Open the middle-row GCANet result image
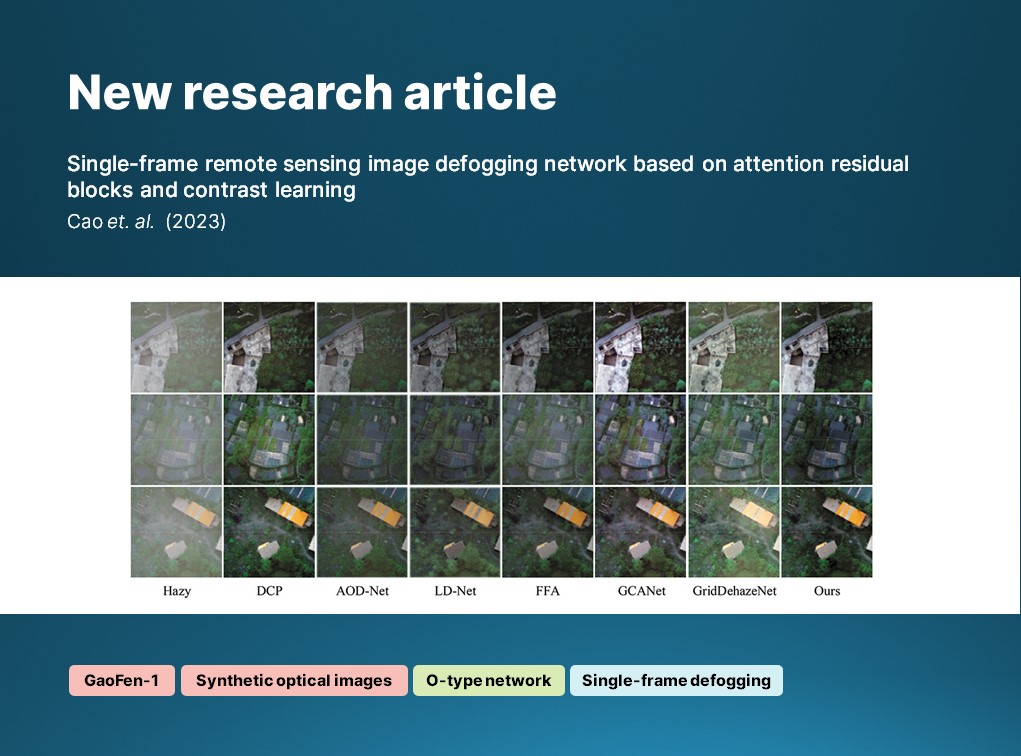This screenshot has height=756, width=1021. coord(641,440)
